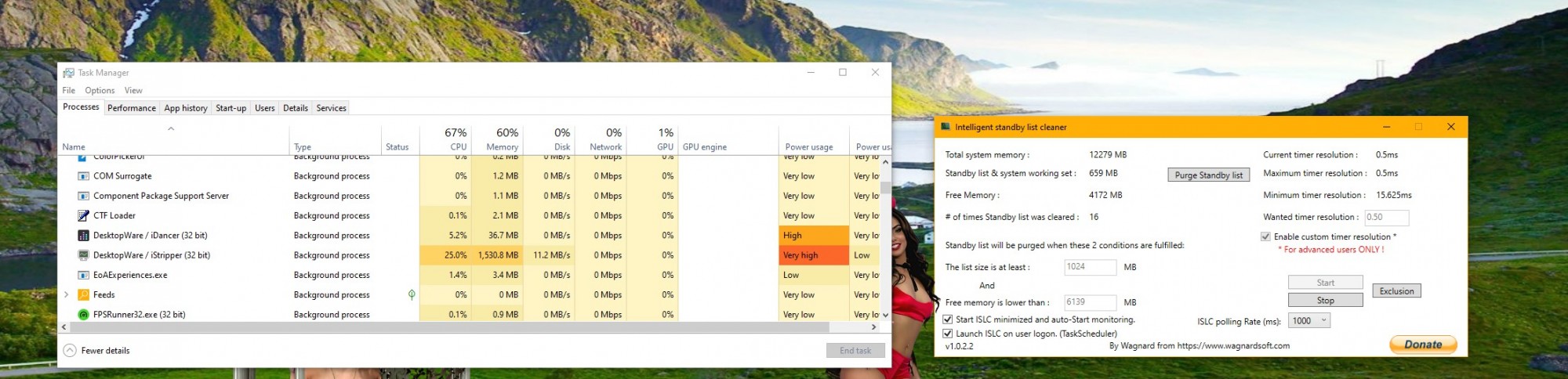
Task: Click the 'High' power usage cell for iDancer
Action: pyautogui.click(x=814, y=235)
